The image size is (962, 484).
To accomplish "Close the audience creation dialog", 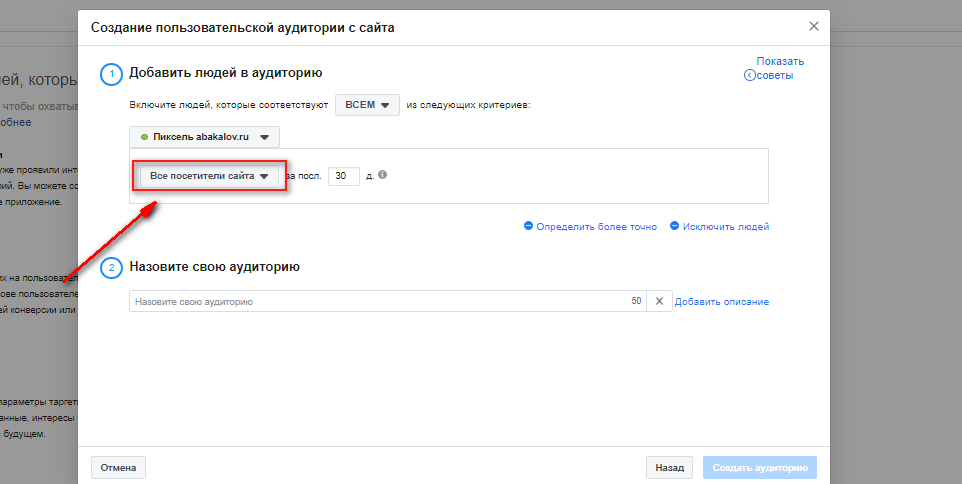I will tap(814, 26).
